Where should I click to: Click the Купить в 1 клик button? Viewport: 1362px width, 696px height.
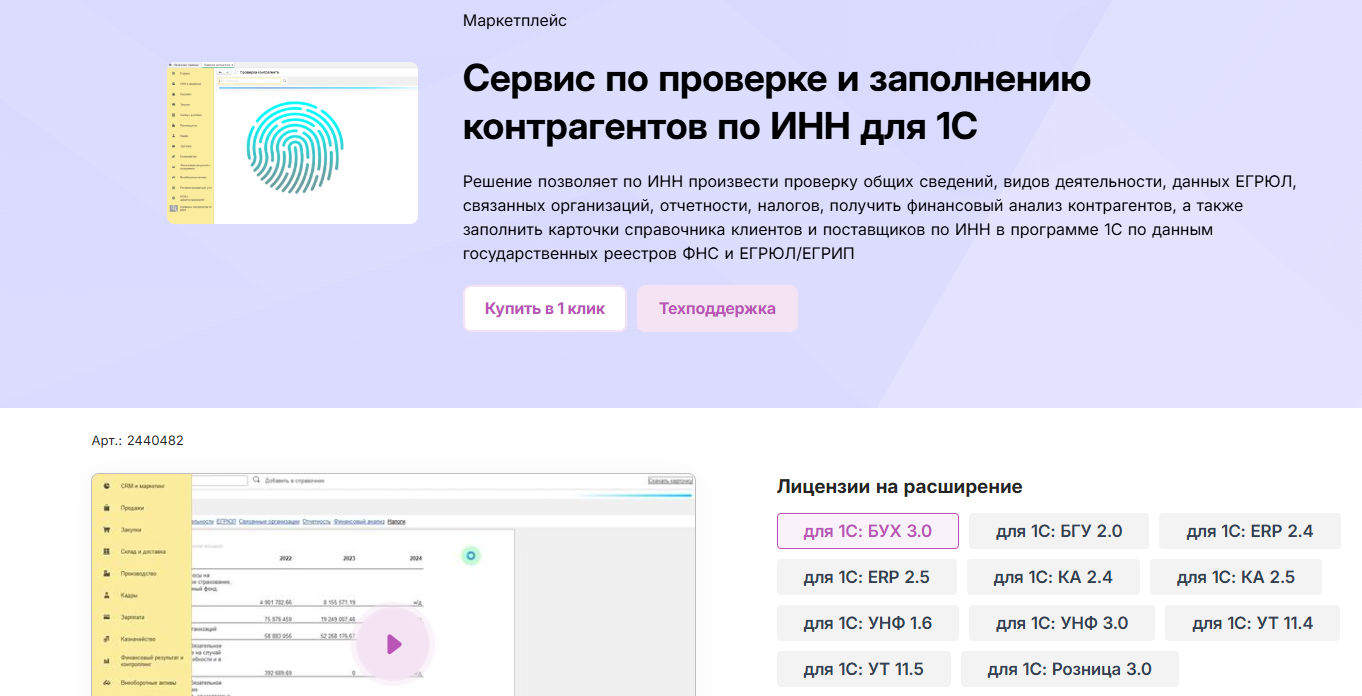(545, 308)
